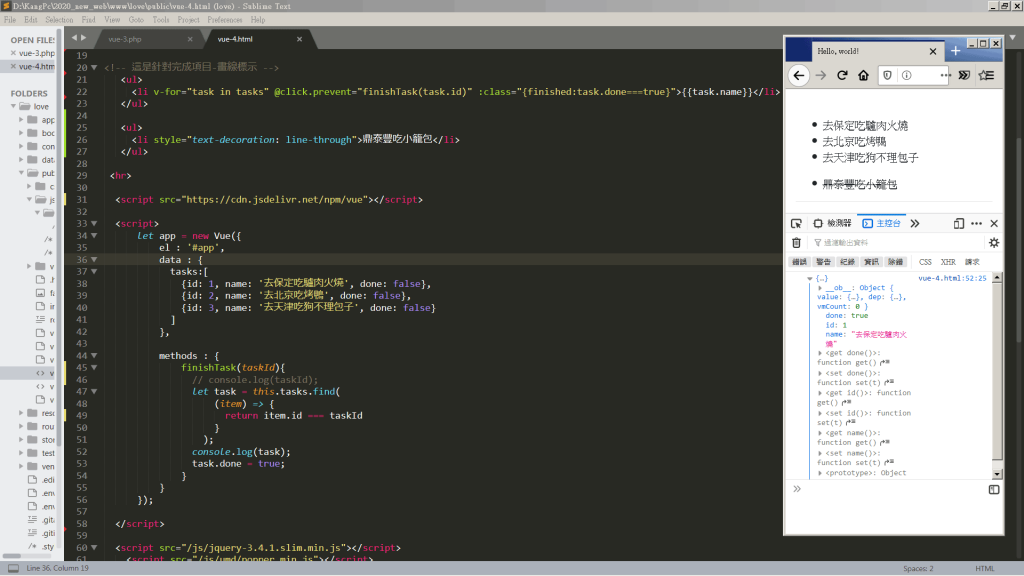The width and height of the screenshot is (1024, 576).
Task: Go to the Firefox home page
Action: pos(863,76)
